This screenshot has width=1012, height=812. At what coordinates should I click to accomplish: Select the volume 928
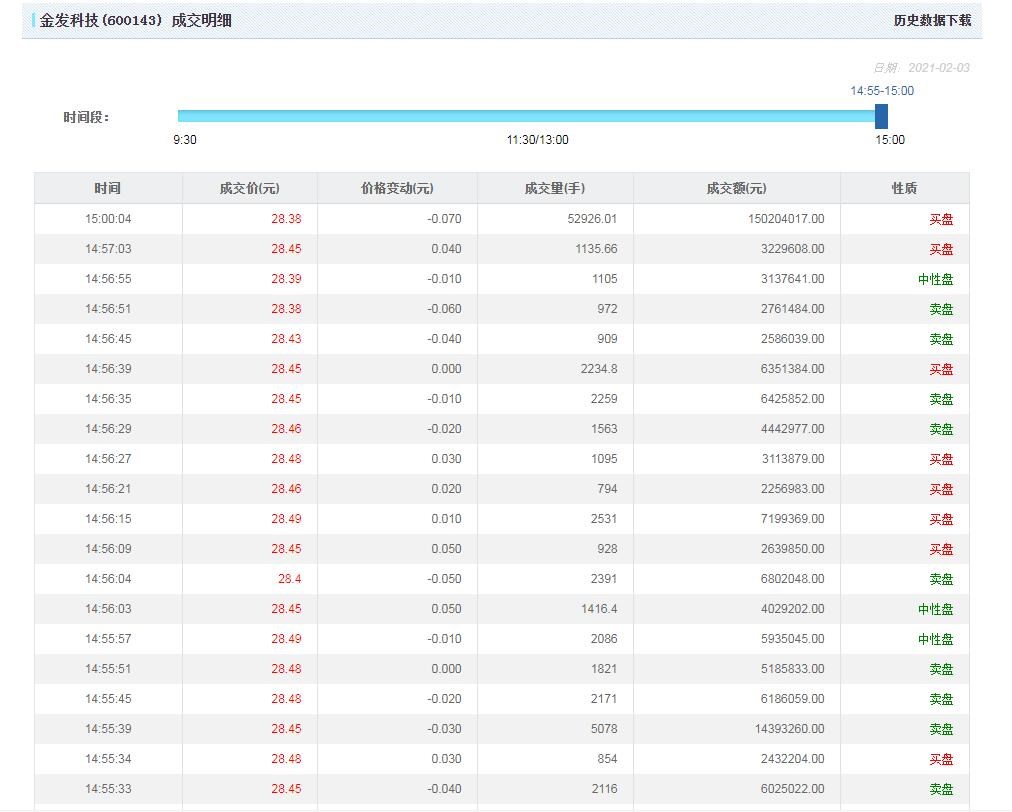point(607,549)
